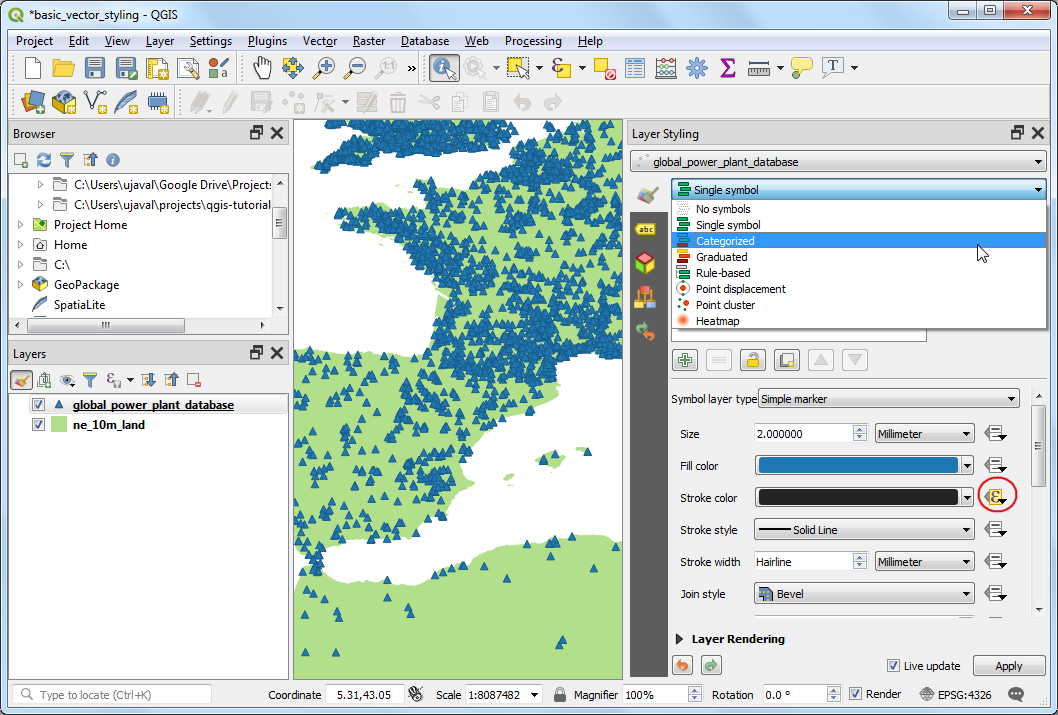Expand the GeoPackage tree item
Viewport: 1058px width, 715px height.
20,285
